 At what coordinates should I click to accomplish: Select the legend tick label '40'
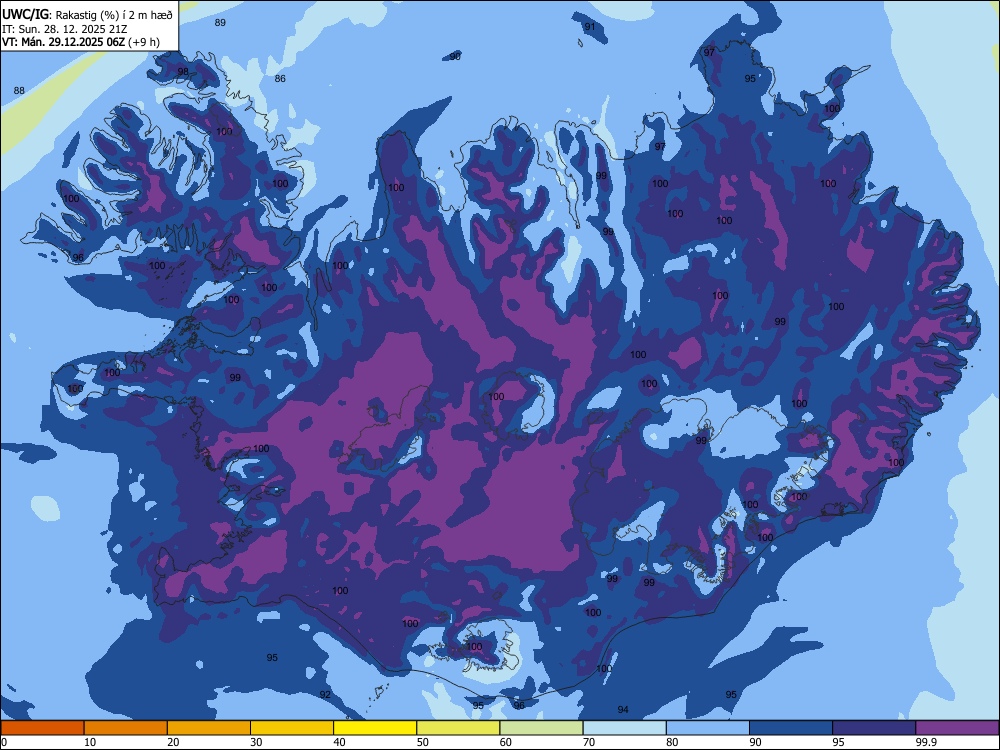point(340,742)
